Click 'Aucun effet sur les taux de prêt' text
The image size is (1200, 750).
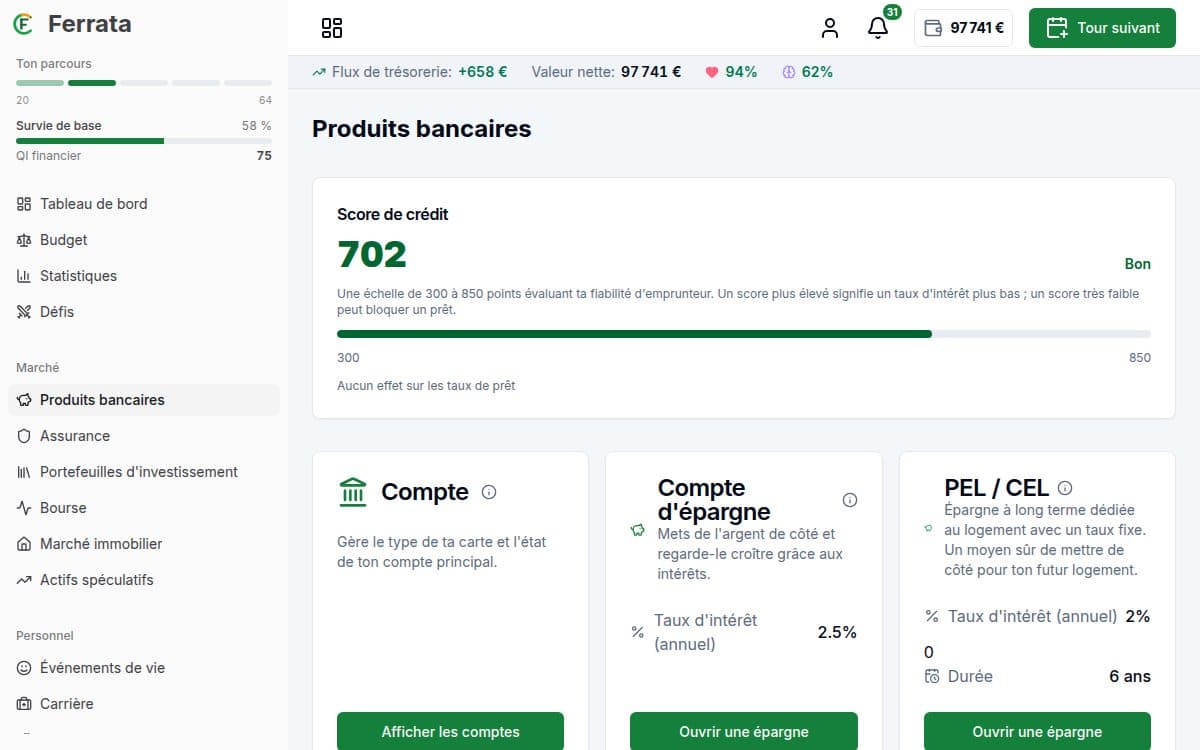(426, 386)
